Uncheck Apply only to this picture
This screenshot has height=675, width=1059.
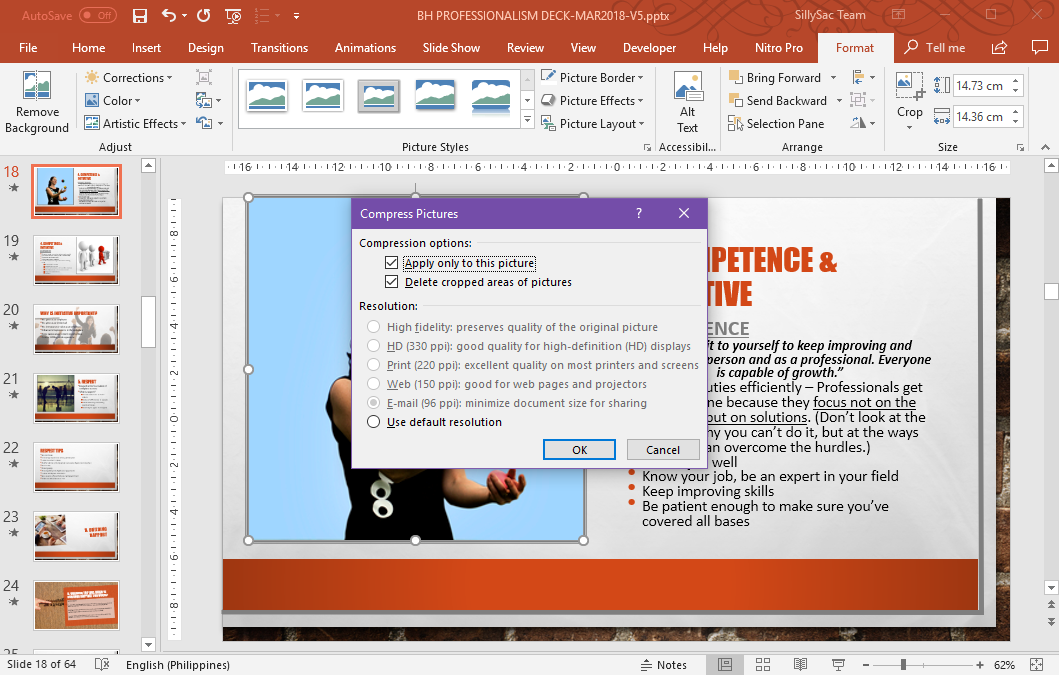coord(392,263)
